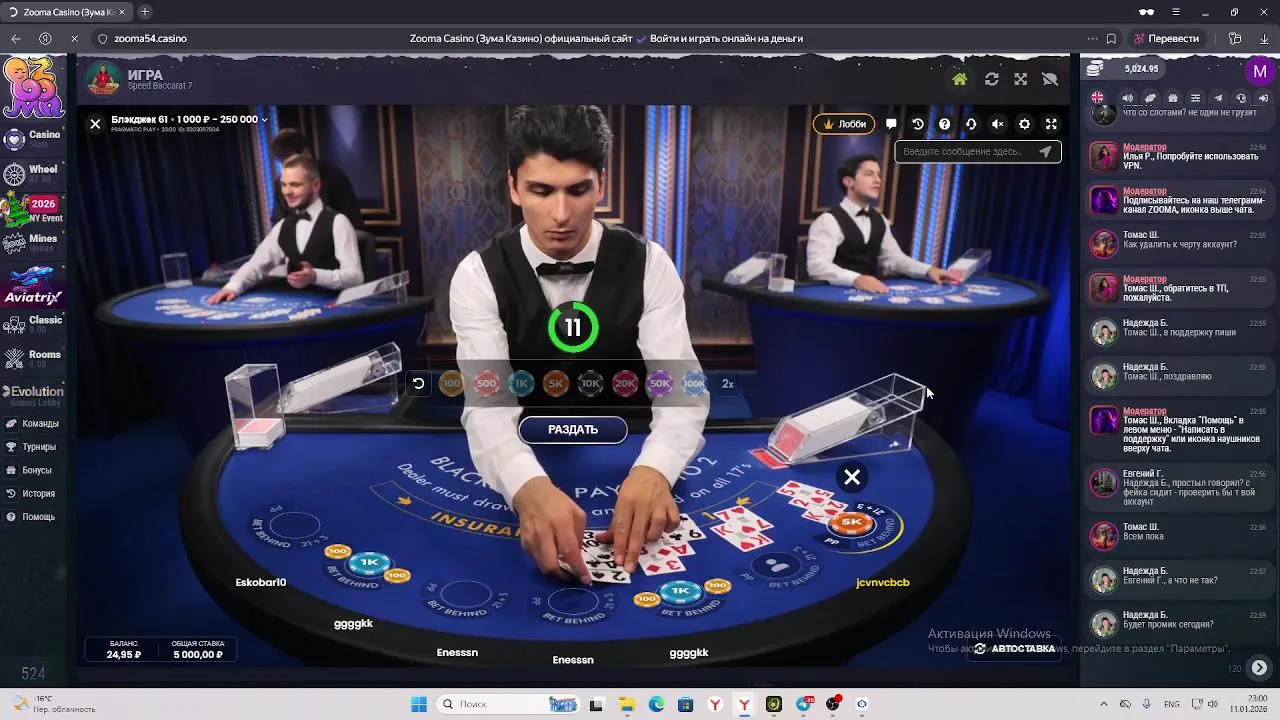Undo last bet arrow icon
The width and height of the screenshot is (1280, 720).
pos(418,383)
